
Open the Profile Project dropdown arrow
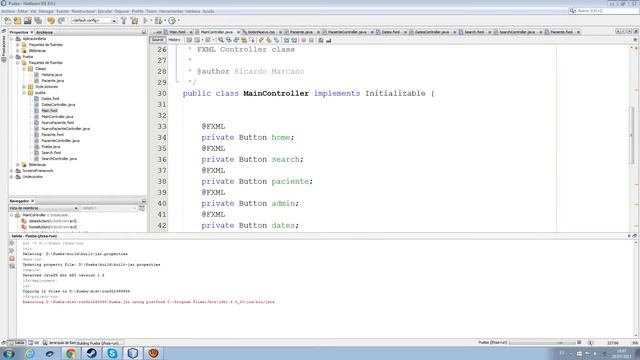tap(178, 20)
